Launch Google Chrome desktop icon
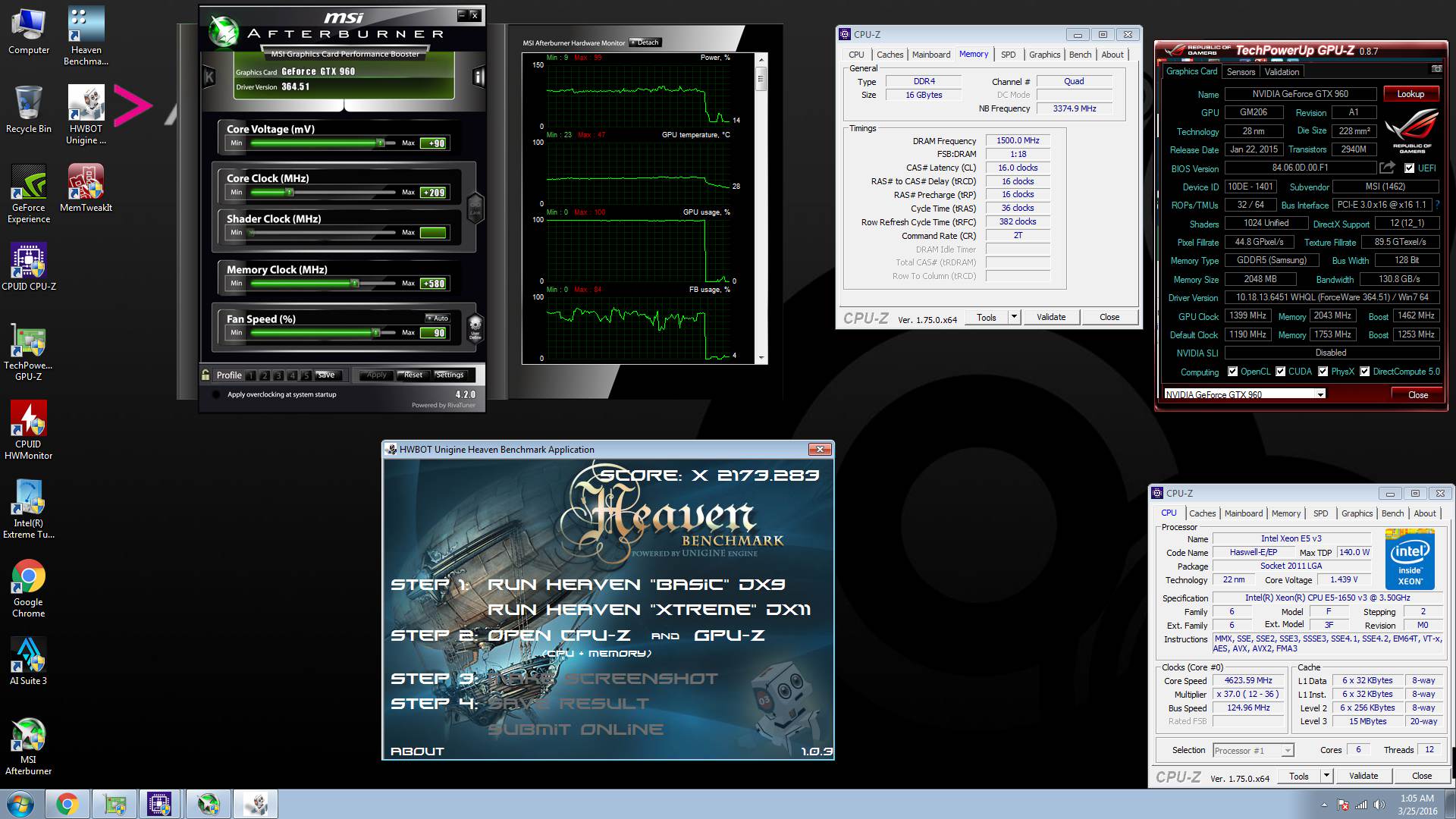 tap(29, 588)
